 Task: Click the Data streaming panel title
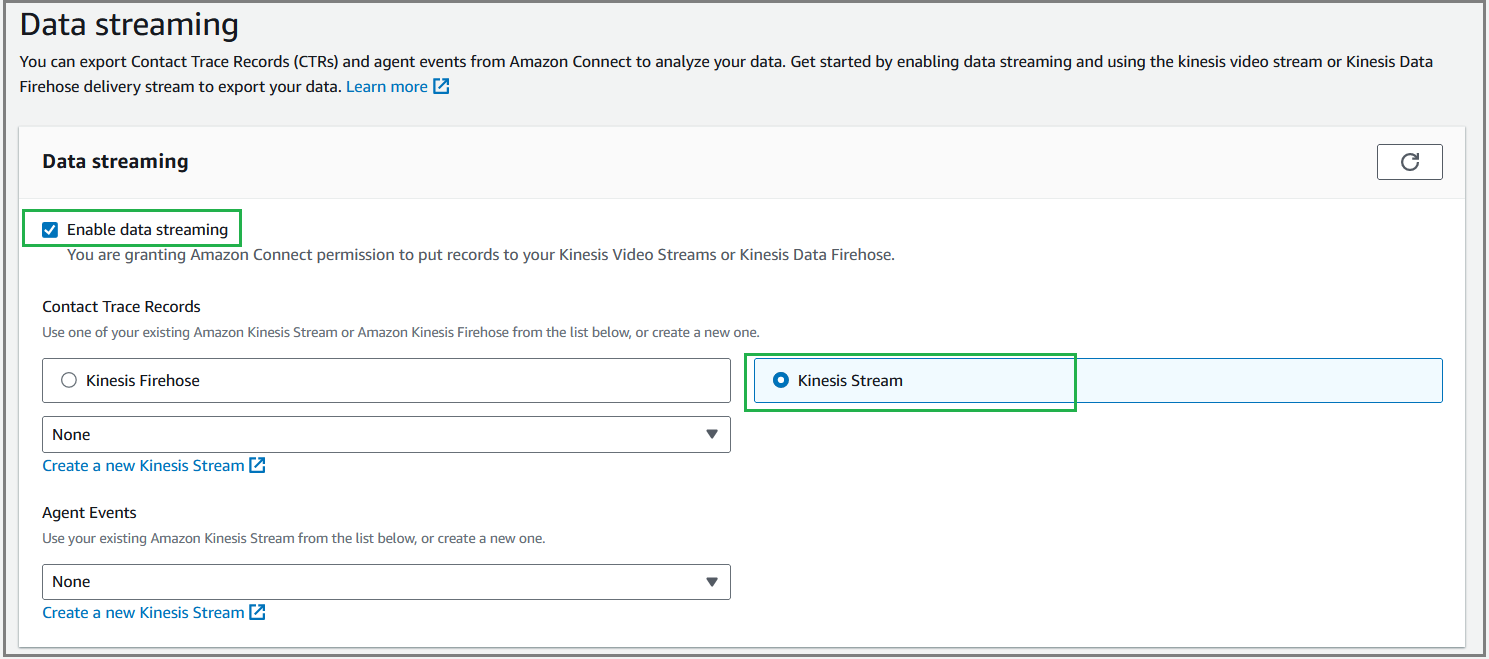115,161
